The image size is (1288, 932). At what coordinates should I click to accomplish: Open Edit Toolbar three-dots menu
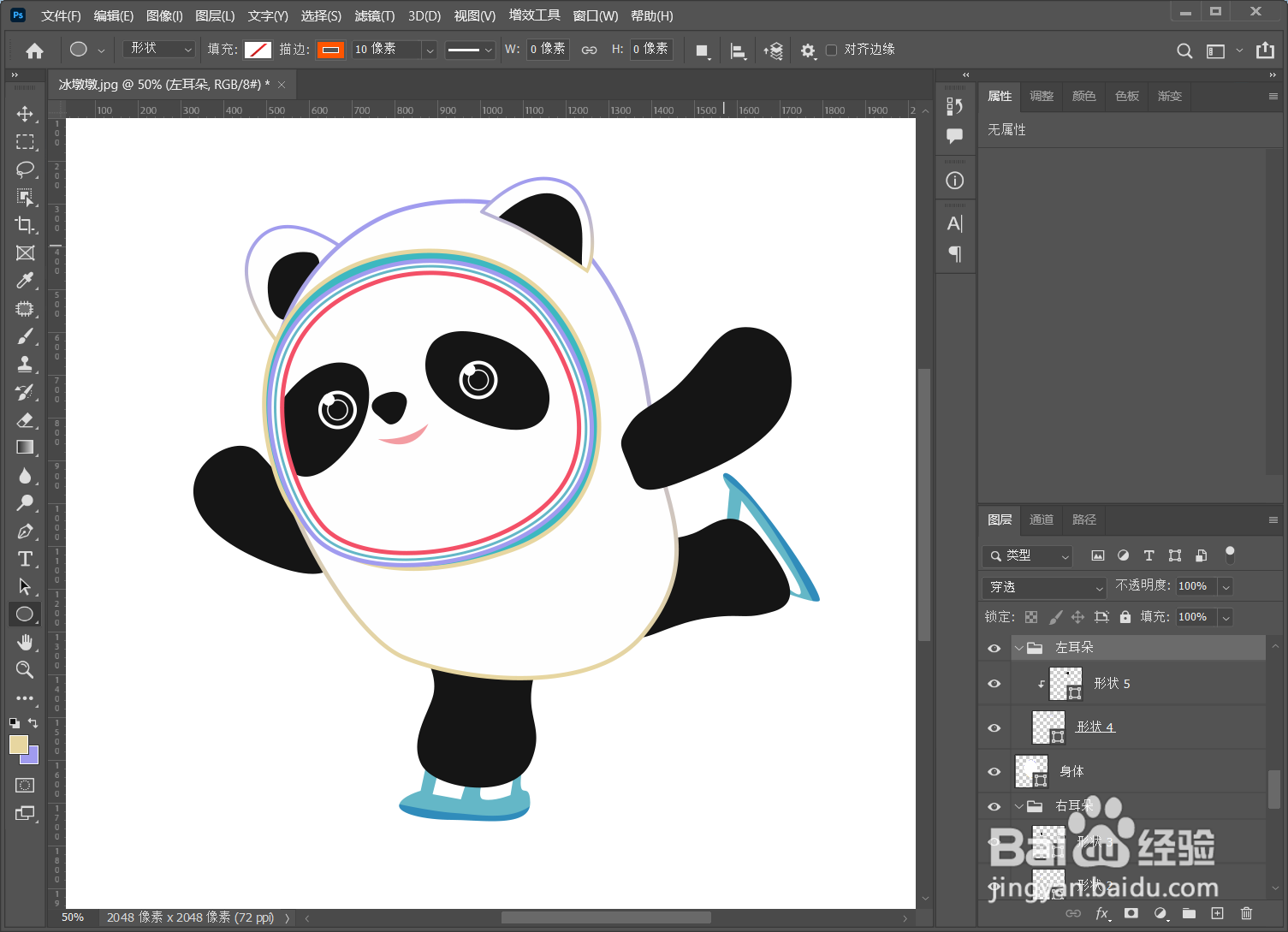[25, 698]
